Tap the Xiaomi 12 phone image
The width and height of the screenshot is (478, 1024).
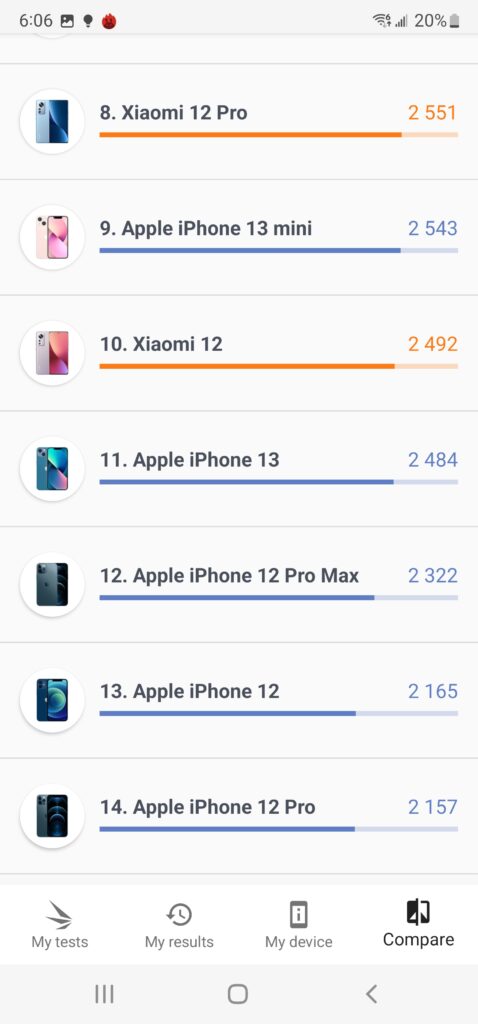point(52,353)
